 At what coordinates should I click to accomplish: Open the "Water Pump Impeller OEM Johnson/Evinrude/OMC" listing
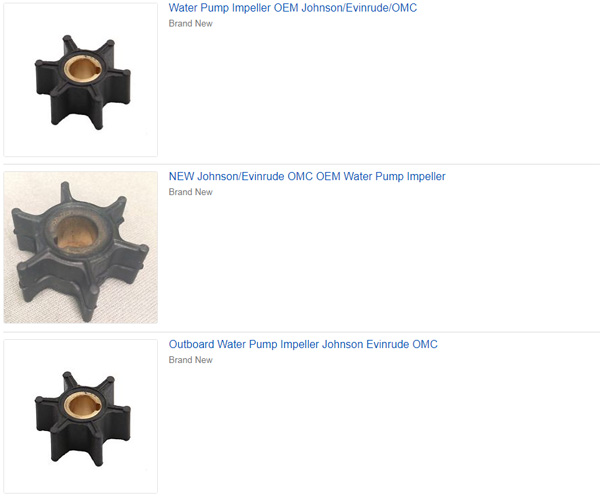tap(293, 8)
